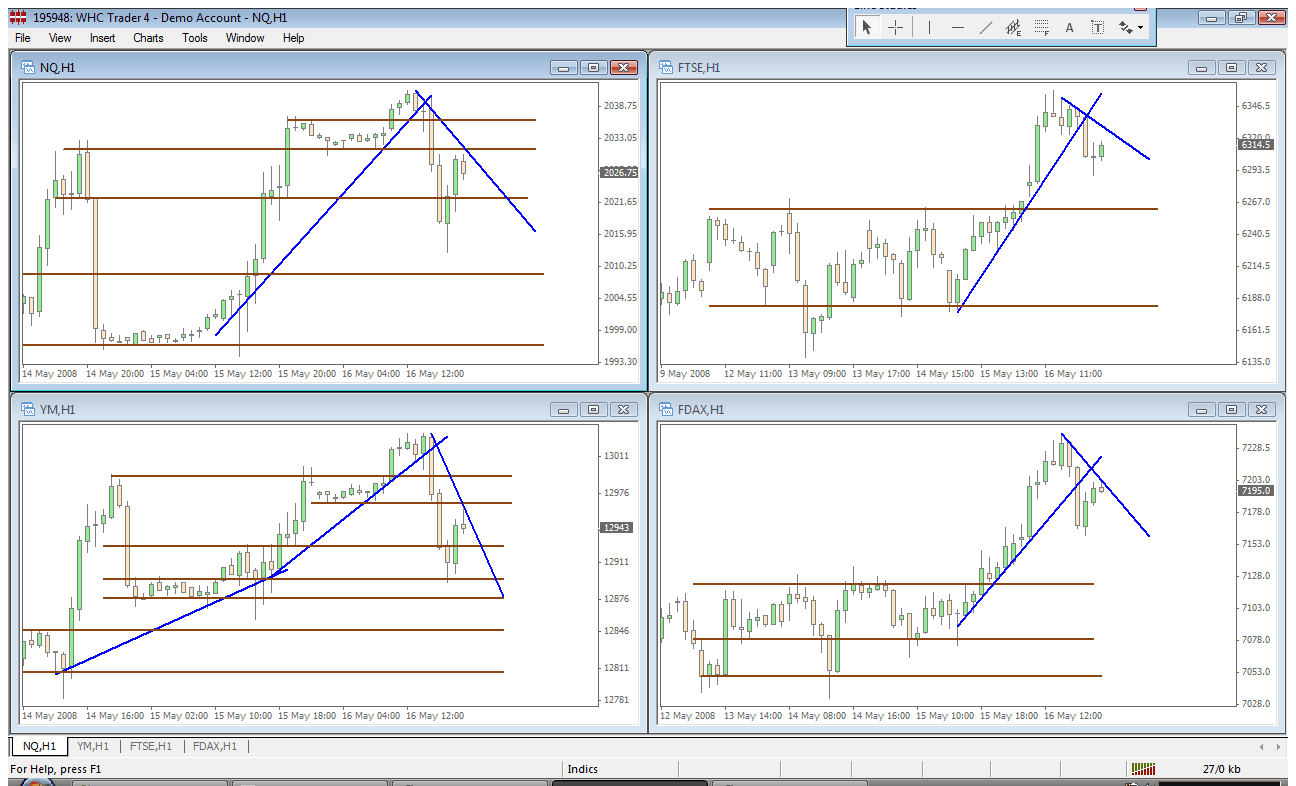
Task: Click the FDAX,H1 chart window icon
Action: (x=667, y=409)
